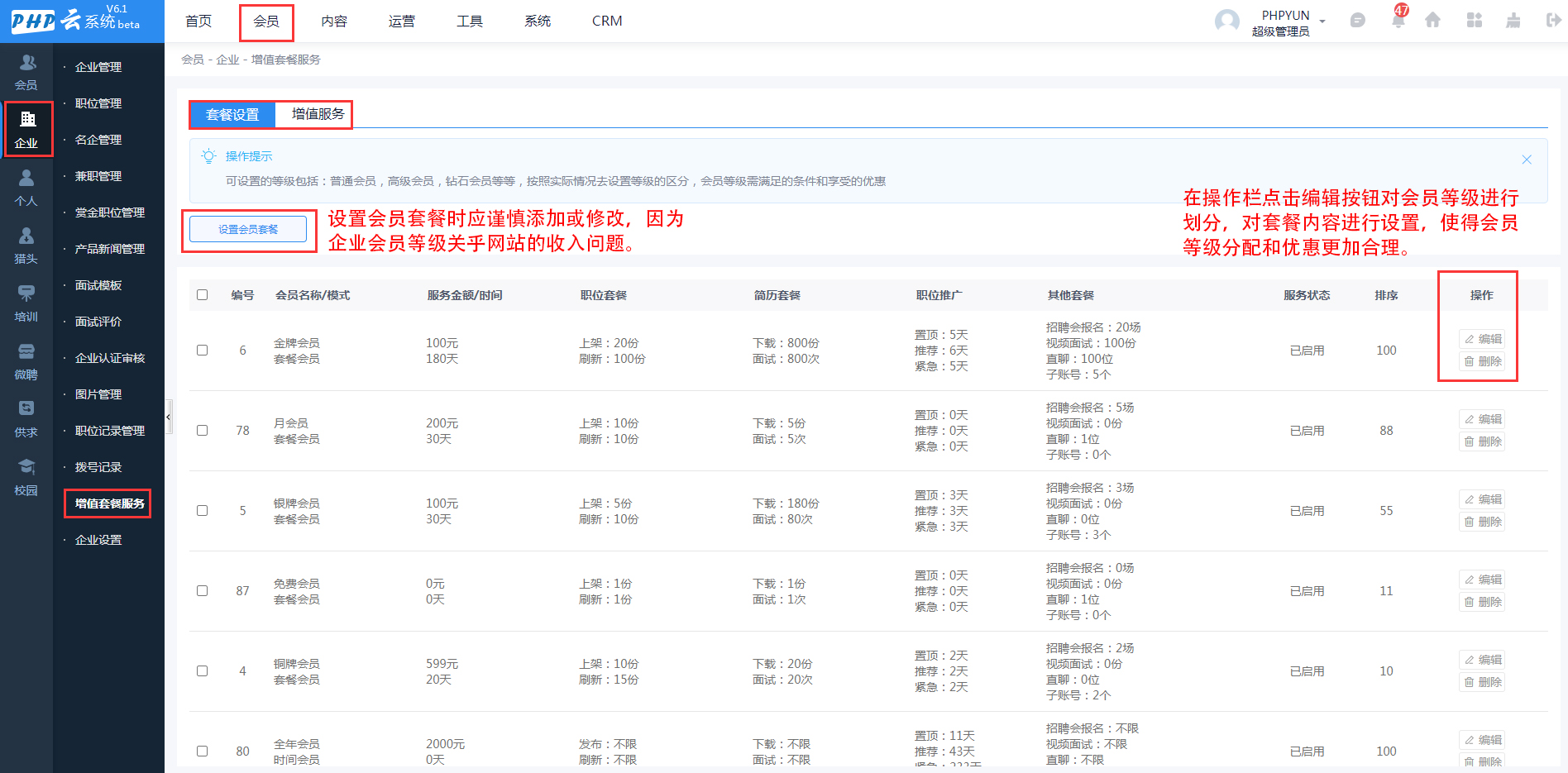Check the 金牌会员 row checkbox
1568x773 pixels.
[x=202, y=351]
